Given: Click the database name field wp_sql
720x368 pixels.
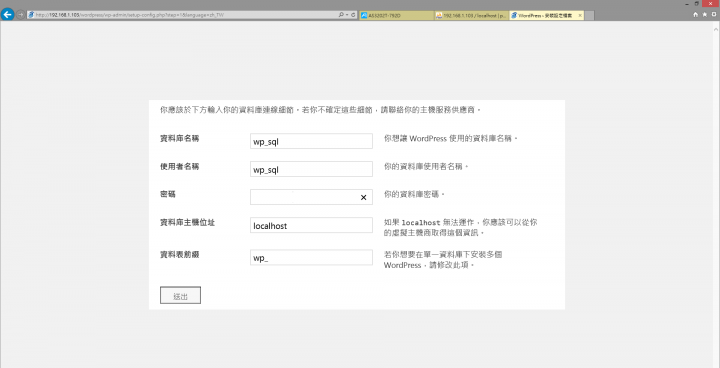Looking at the screenshot, I should (x=311, y=142).
